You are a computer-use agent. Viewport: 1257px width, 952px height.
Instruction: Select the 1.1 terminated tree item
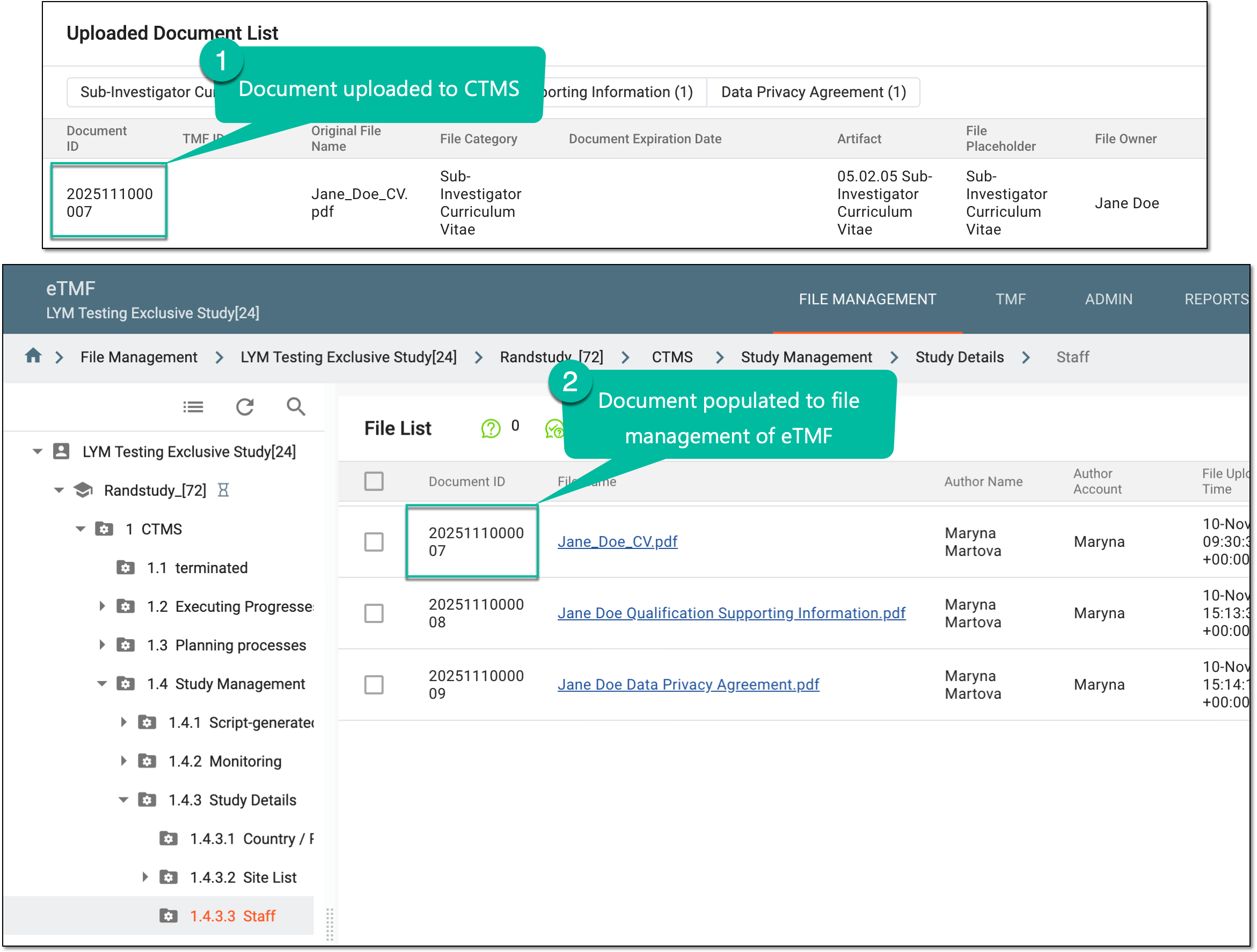click(197, 567)
